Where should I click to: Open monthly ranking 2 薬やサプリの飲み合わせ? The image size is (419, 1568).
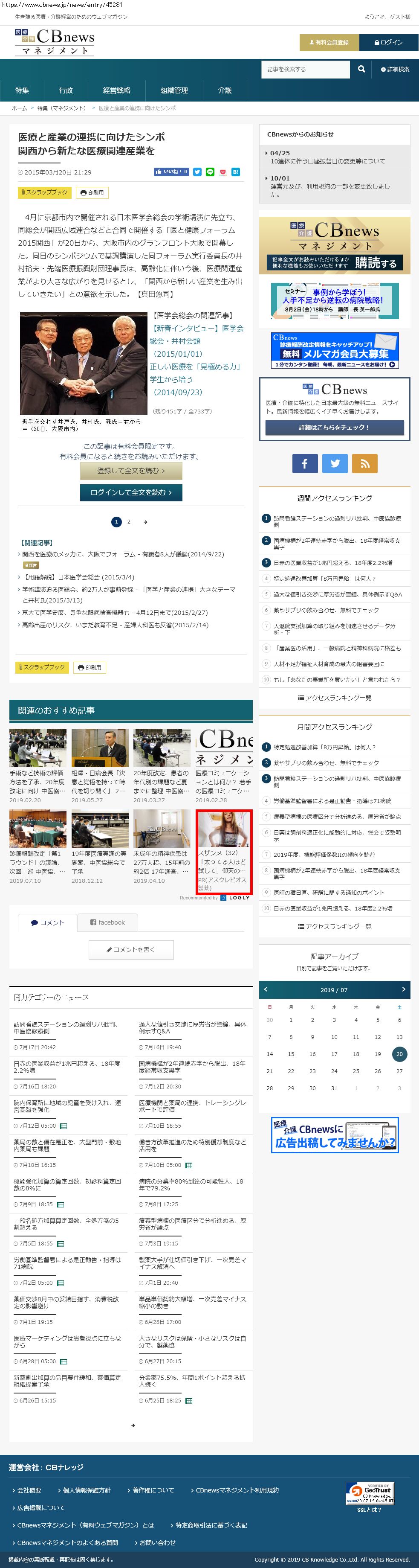[x=326, y=763]
